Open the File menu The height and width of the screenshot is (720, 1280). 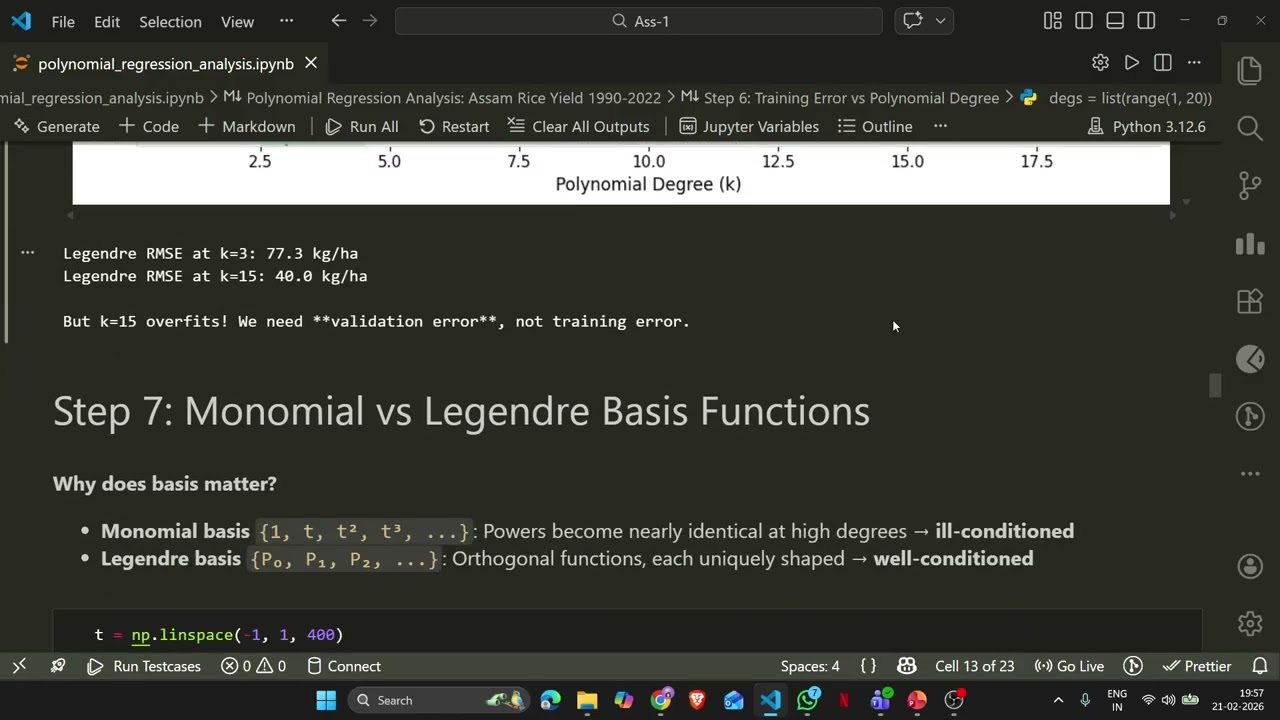[x=62, y=21]
